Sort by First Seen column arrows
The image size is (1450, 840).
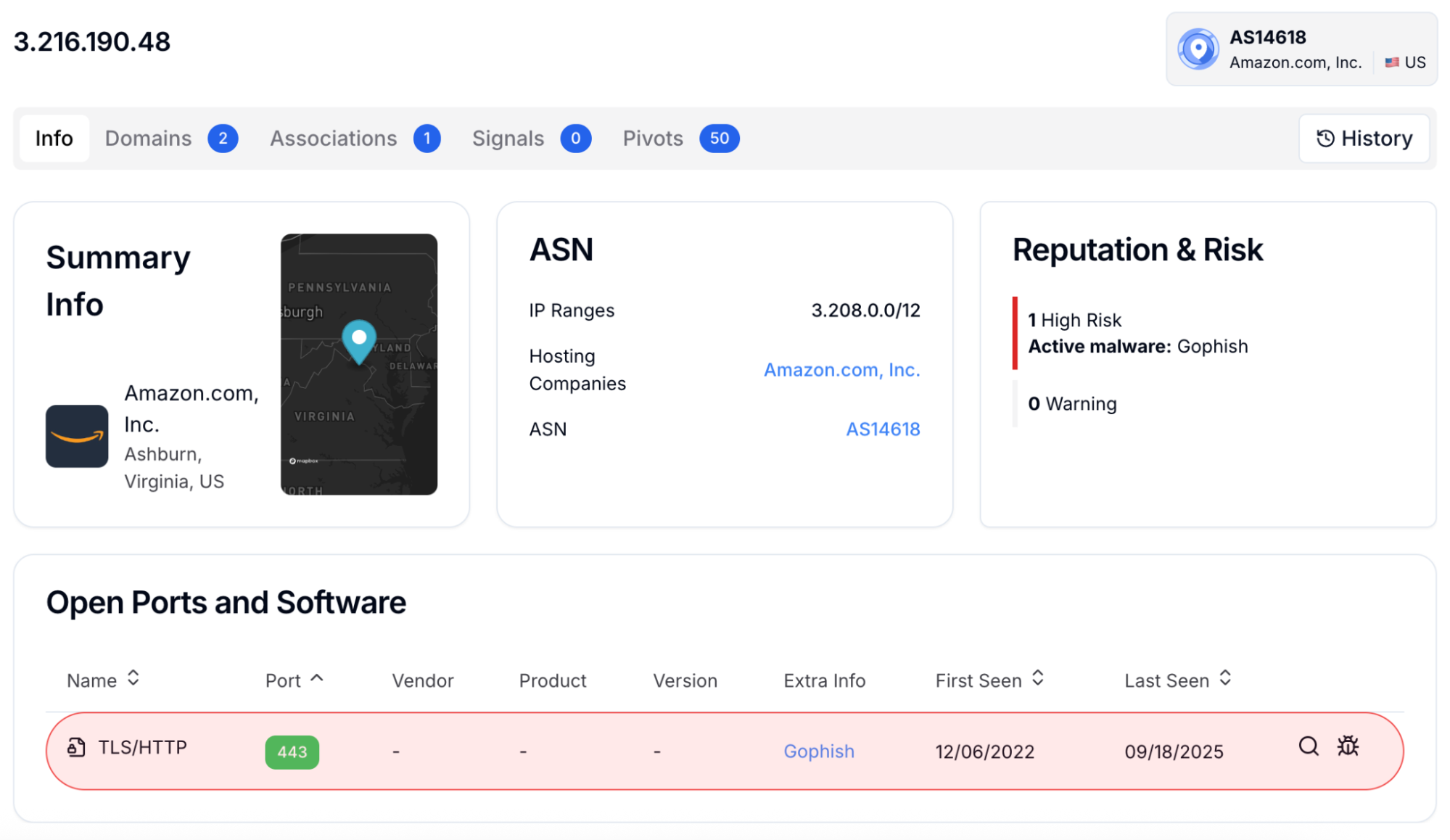(x=1038, y=678)
